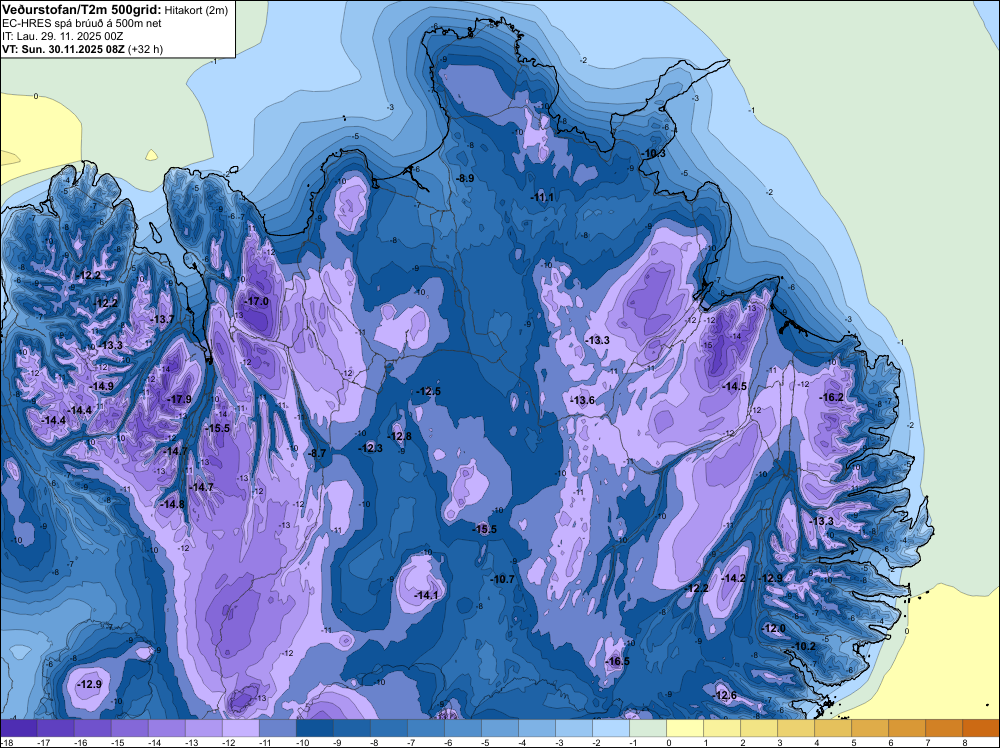Click the -8.7 temperature reading
The image size is (1000, 748).
[x=317, y=453]
